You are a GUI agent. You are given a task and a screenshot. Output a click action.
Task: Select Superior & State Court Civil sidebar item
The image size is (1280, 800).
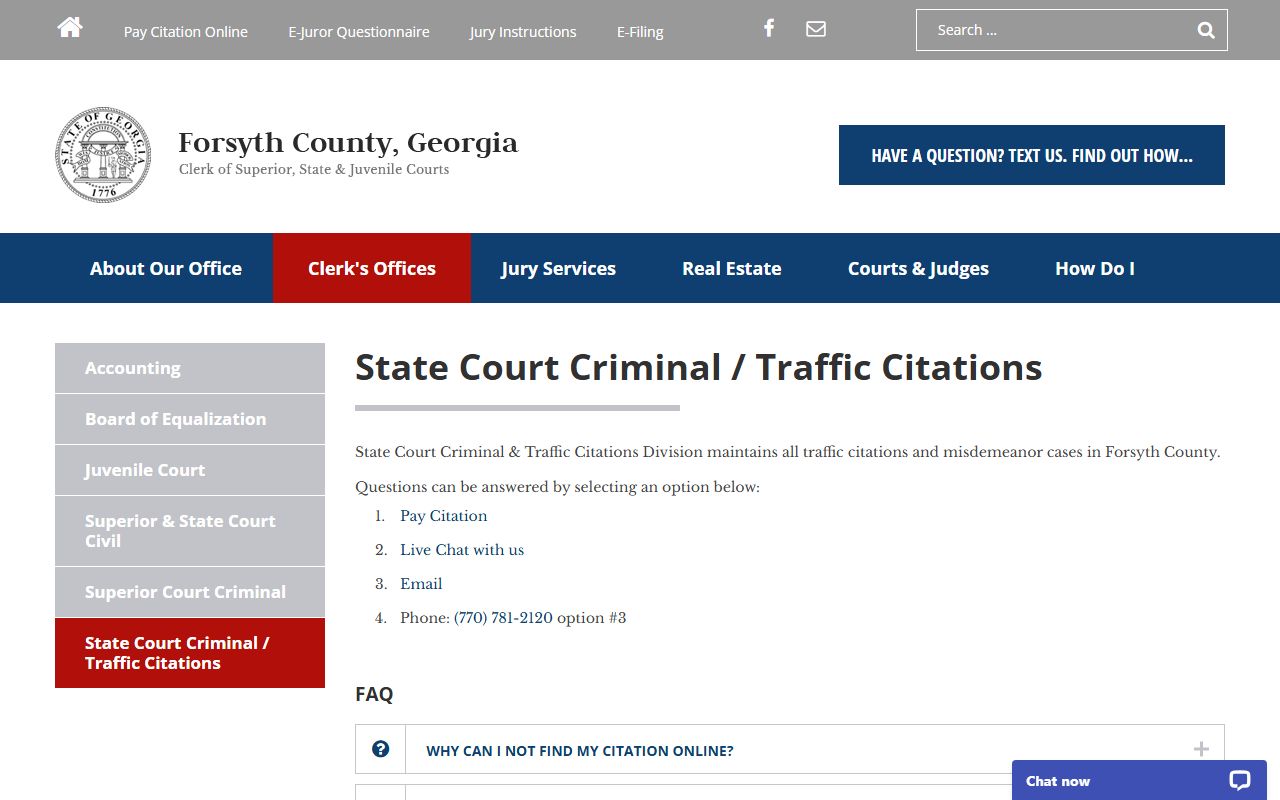coord(190,531)
